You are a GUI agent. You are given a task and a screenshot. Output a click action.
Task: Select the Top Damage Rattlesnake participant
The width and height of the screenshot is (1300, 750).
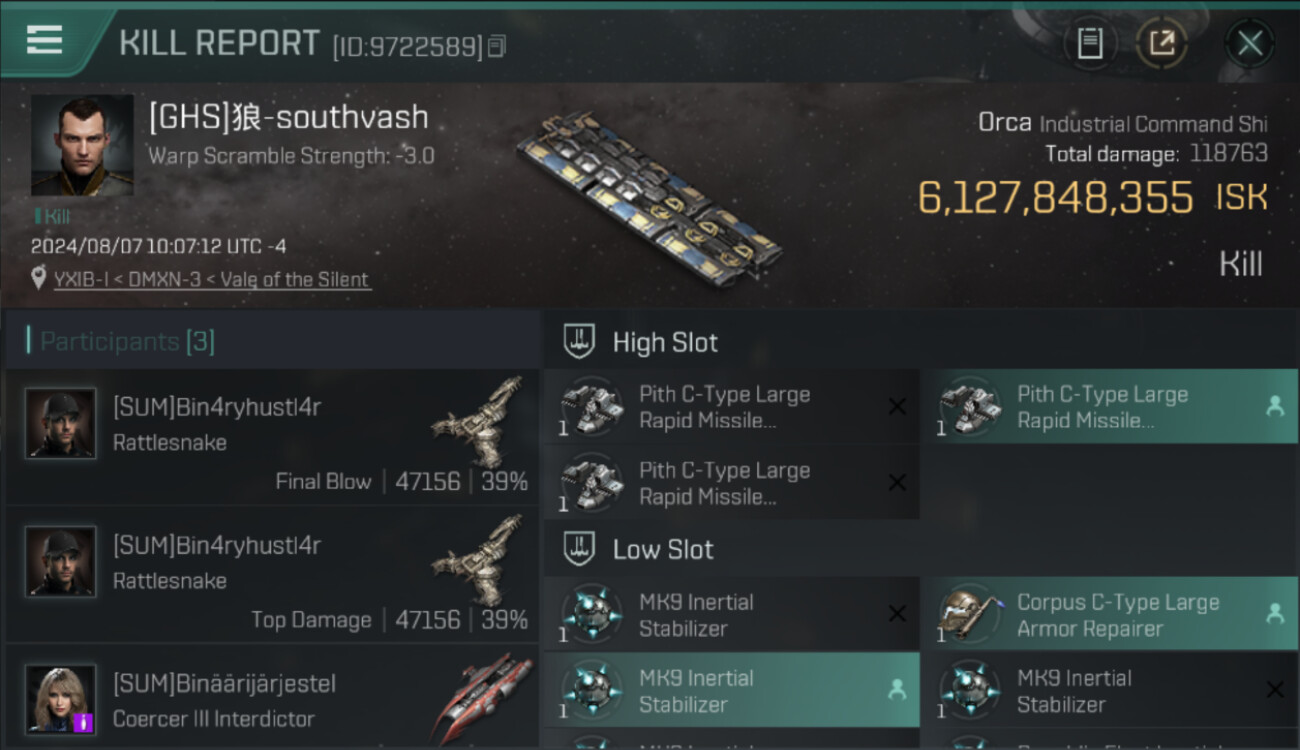click(272, 576)
